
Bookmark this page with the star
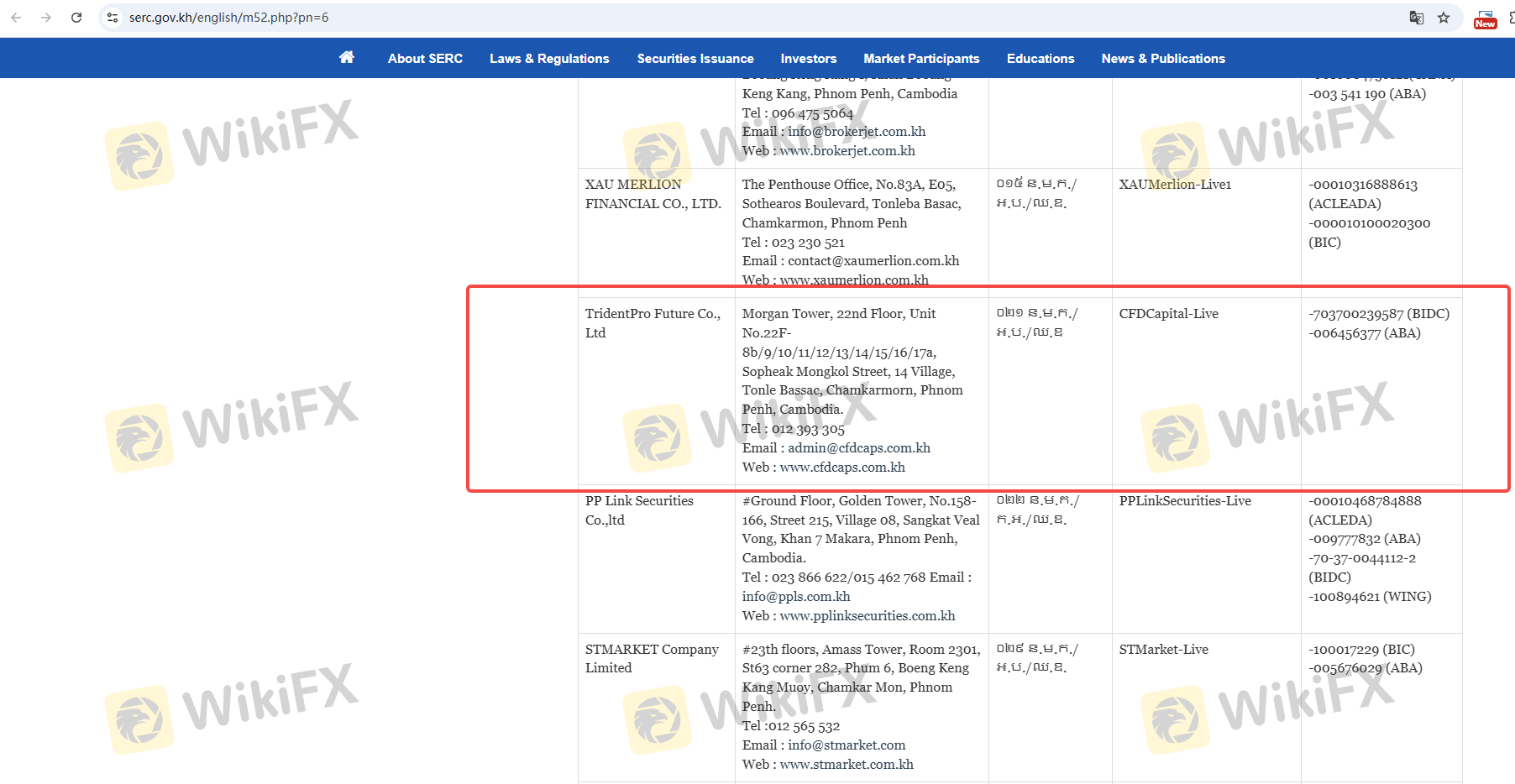(1444, 18)
